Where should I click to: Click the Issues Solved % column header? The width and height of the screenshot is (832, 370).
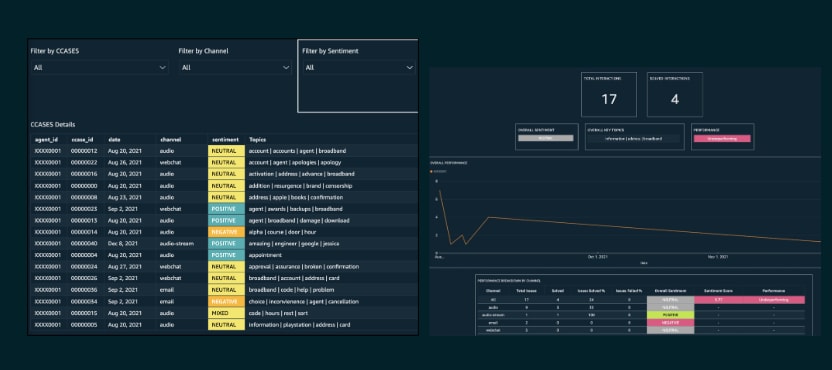(591, 291)
